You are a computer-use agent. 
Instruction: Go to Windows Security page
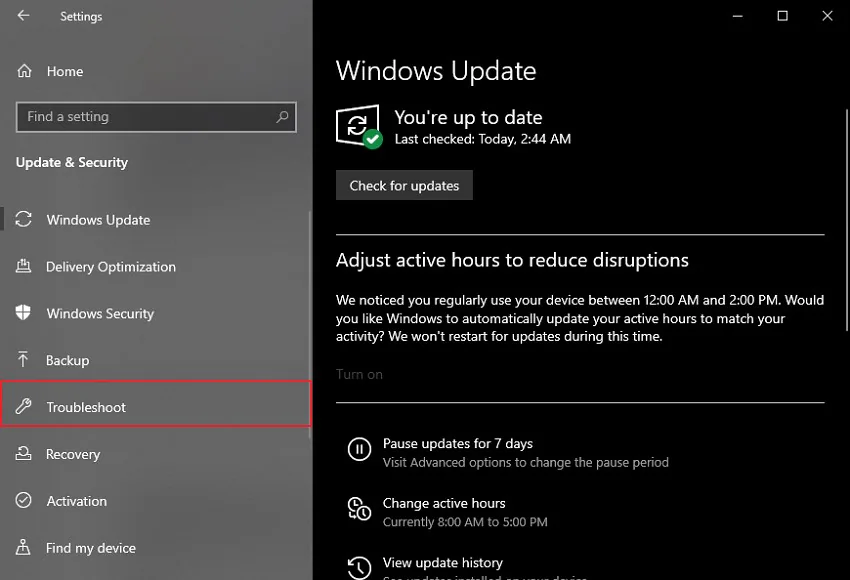coord(156,313)
